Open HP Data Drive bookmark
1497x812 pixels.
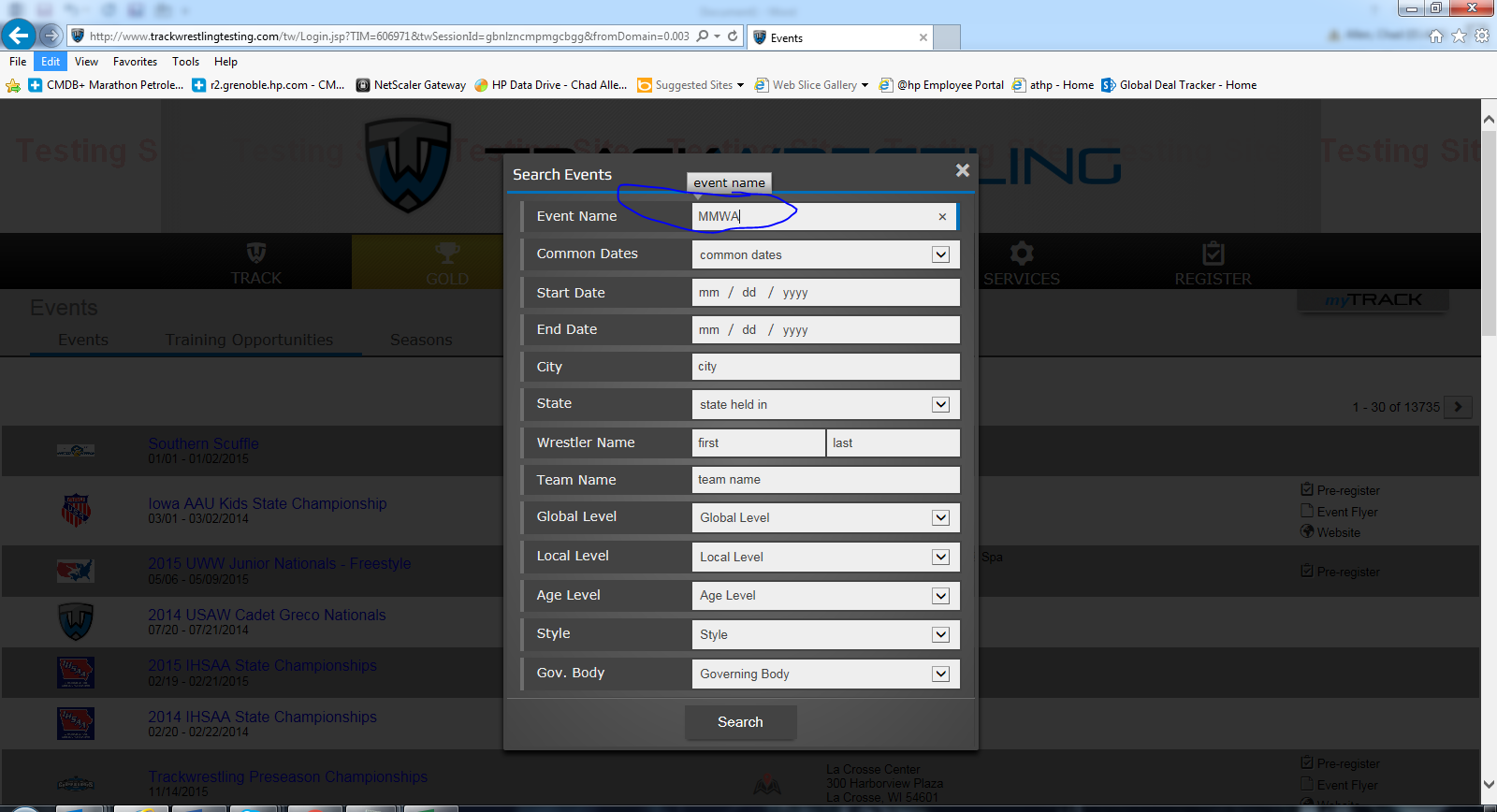550,85
